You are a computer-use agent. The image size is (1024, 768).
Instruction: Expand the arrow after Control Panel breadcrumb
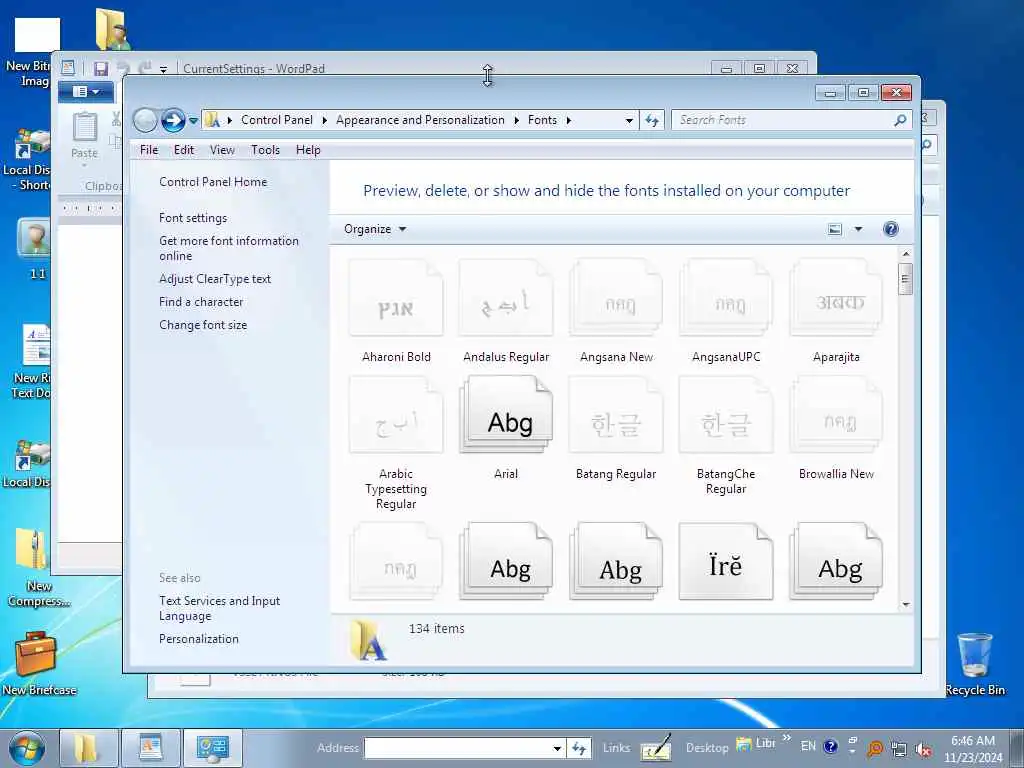coord(325,120)
